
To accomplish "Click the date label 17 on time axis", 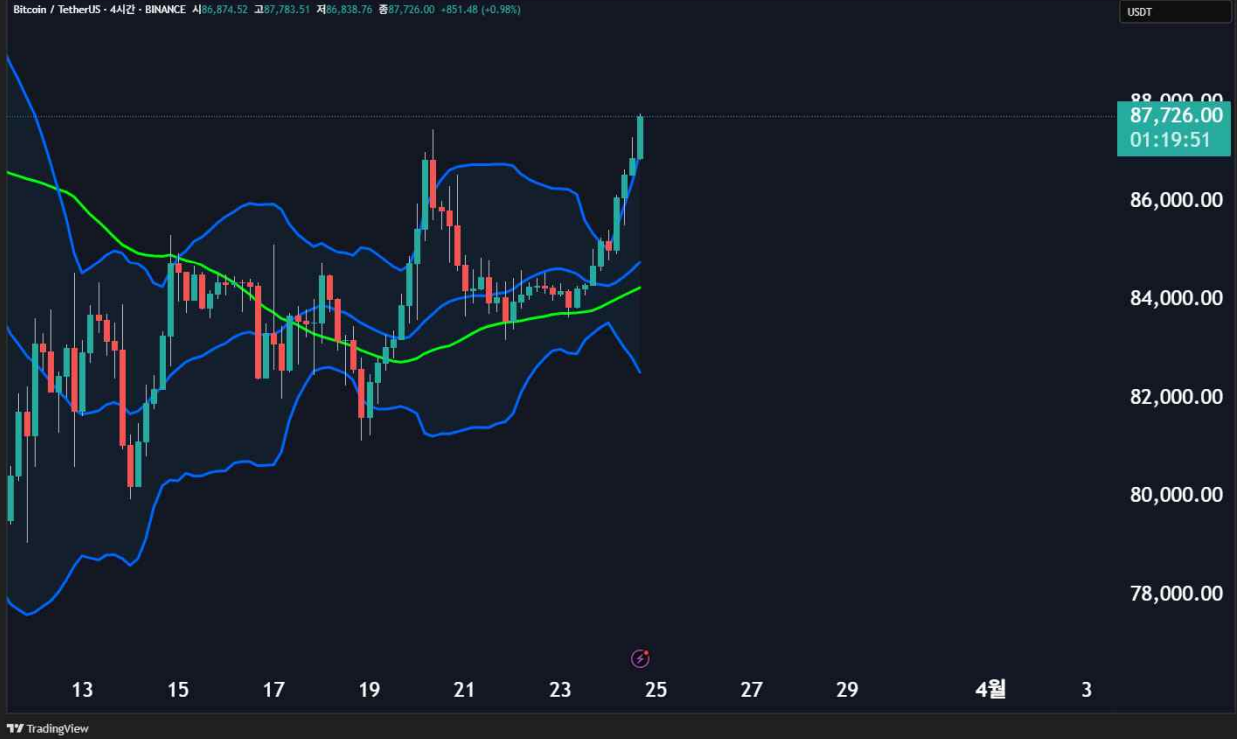I will (x=273, y=690).
